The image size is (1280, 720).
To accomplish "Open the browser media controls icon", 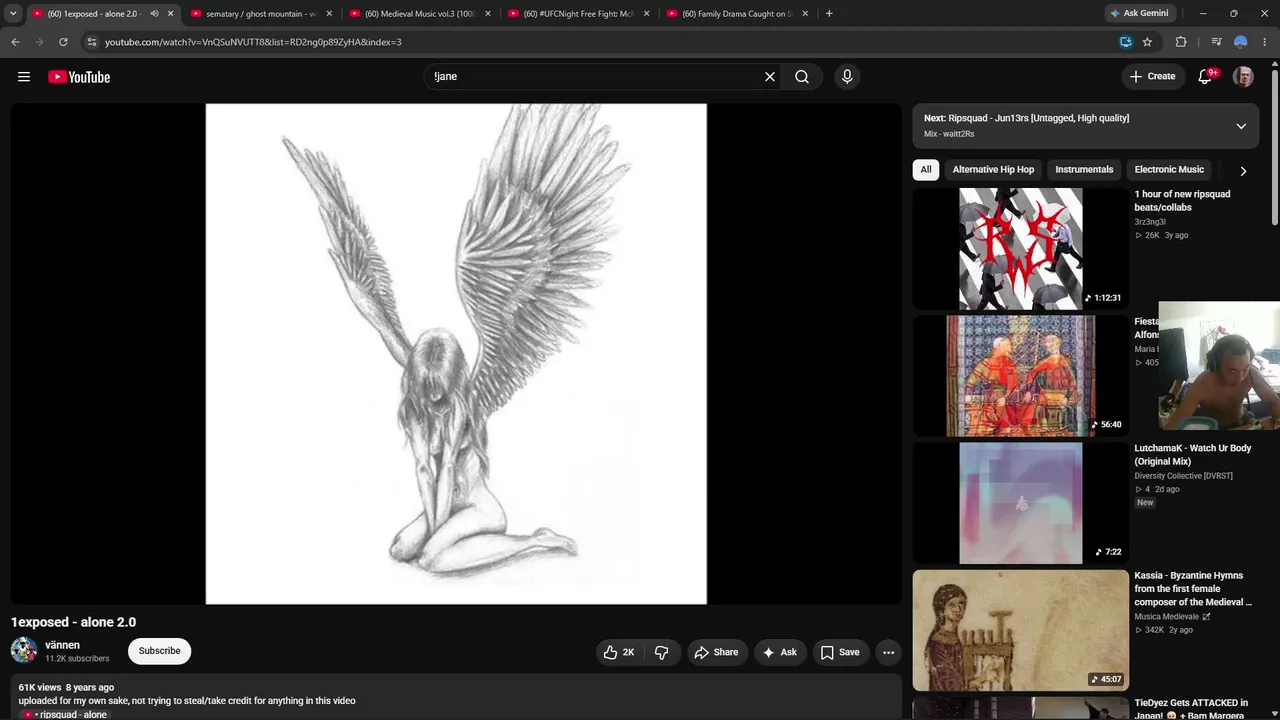I will click(1216, 42).
